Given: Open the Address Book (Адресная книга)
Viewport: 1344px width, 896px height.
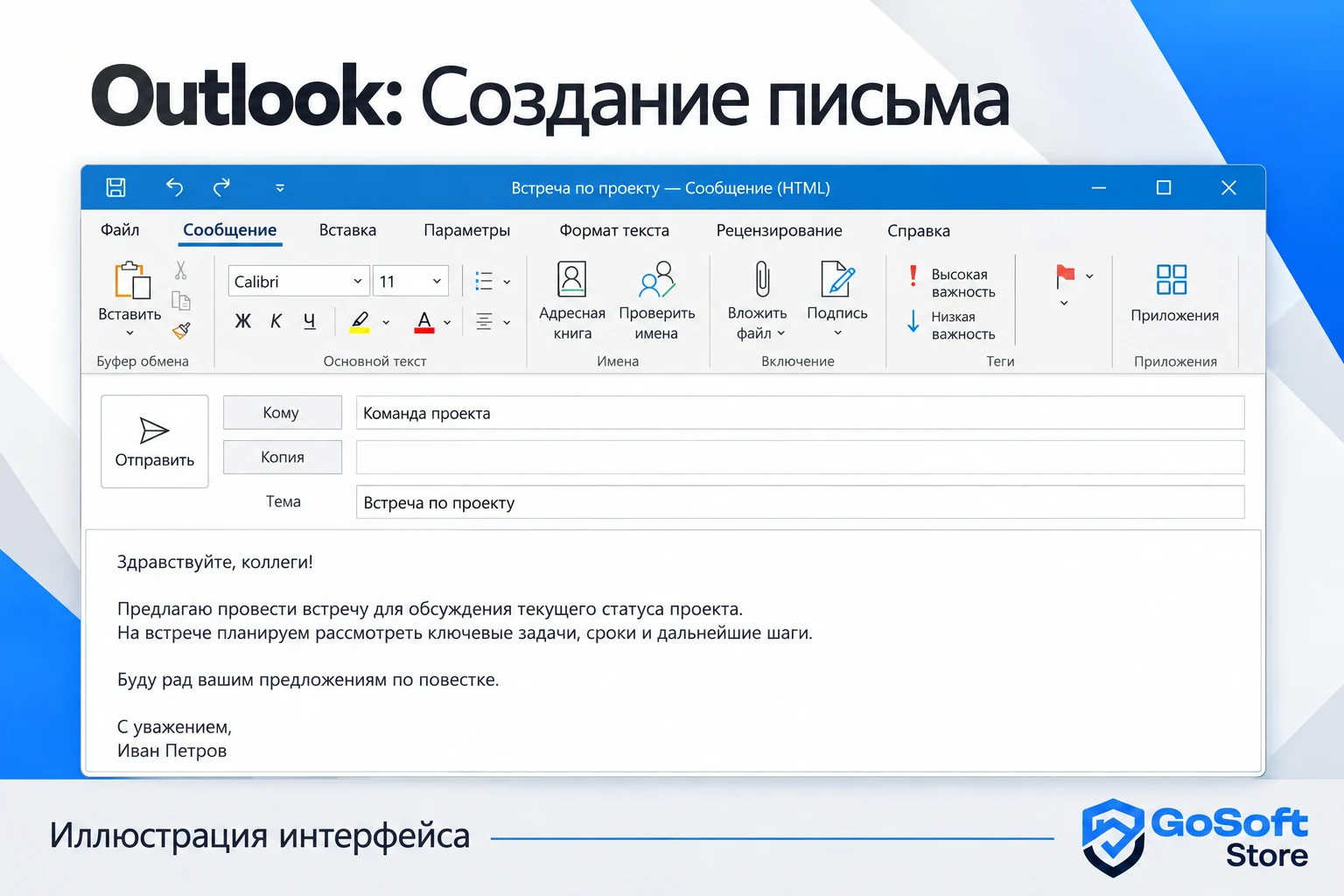Looking at the screenshot, I should coord(572,301).
